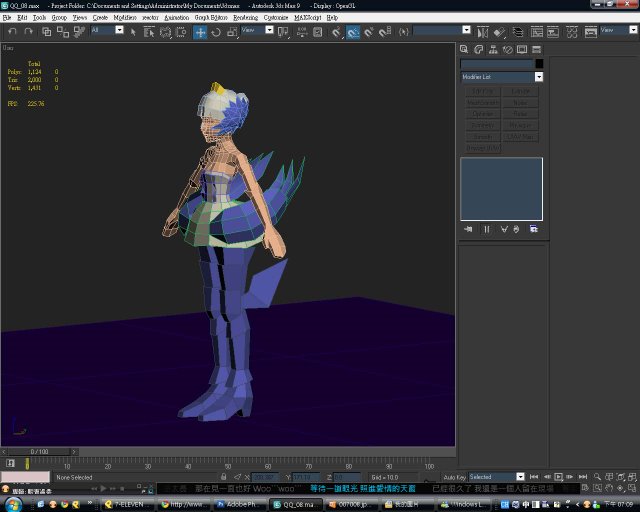640x512 pixels.
Task: Open the Utilities panel tab
Action: pyautogui.click(x=535, y=50)
